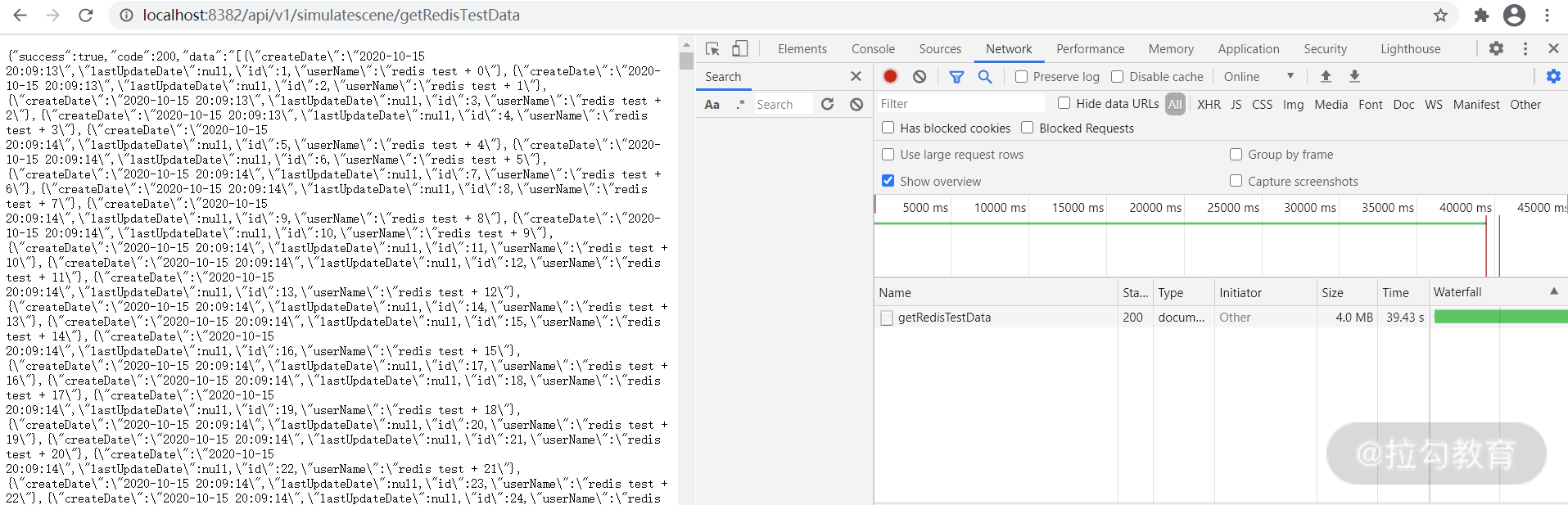
Task: Sort by the Waterfall column arrow
Action: 1553,292
